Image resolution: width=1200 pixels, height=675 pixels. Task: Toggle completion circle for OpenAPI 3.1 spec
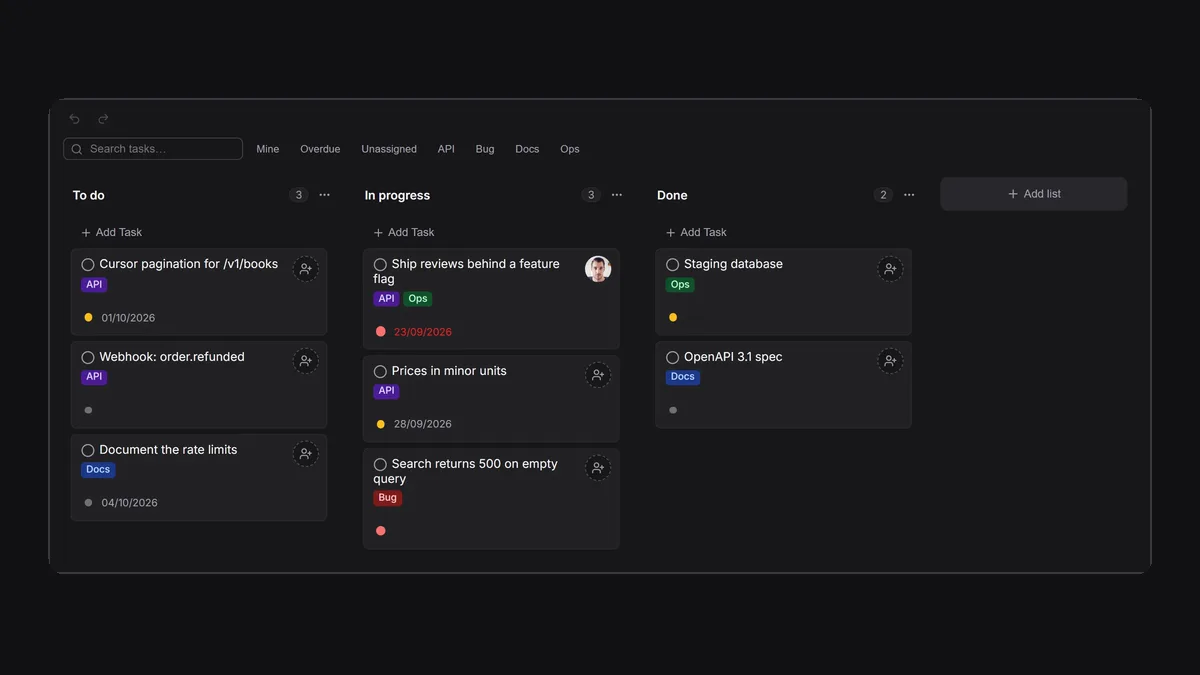click(672, 357)
